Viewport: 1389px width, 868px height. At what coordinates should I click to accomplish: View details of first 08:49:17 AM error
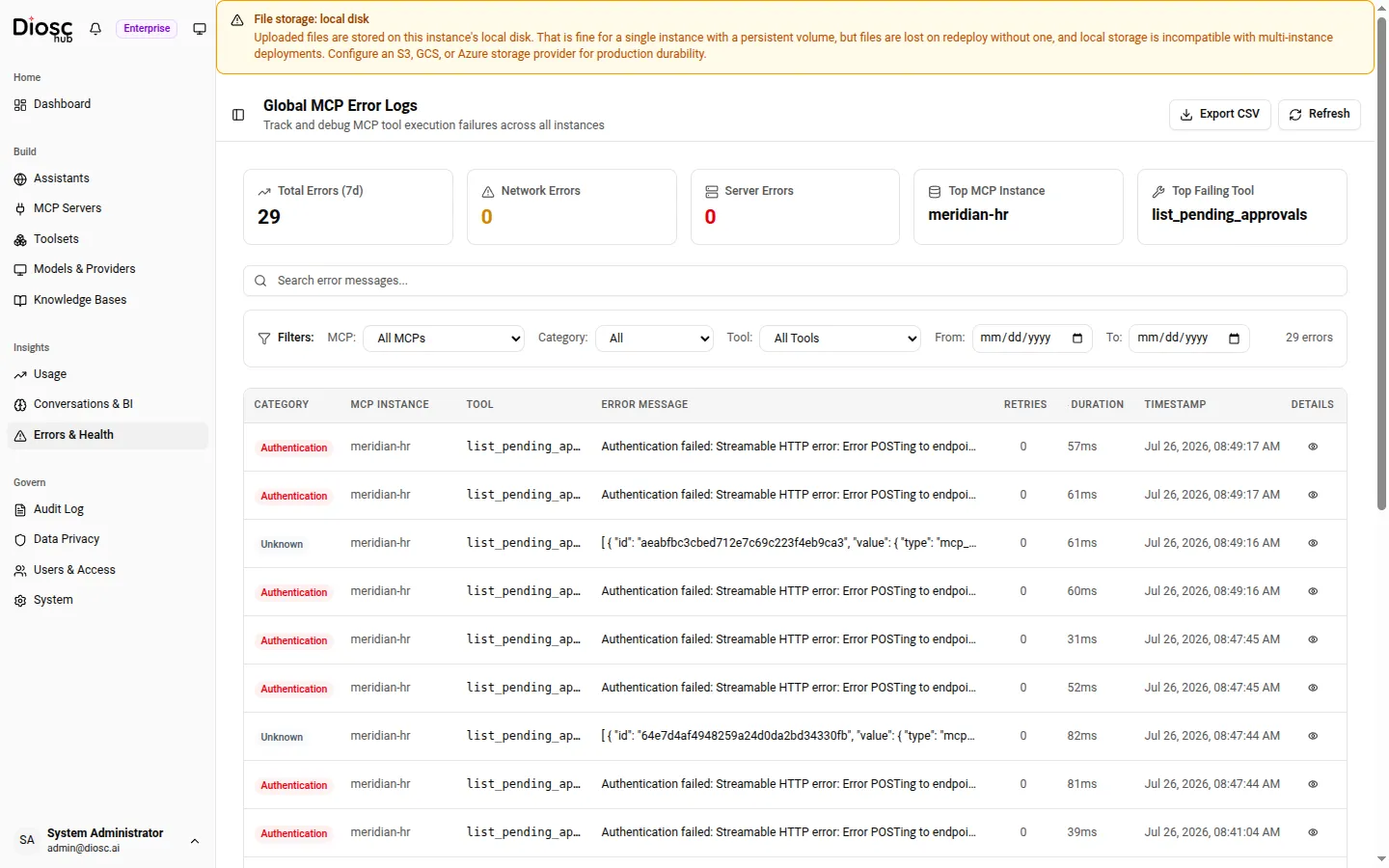(1313, 447)
